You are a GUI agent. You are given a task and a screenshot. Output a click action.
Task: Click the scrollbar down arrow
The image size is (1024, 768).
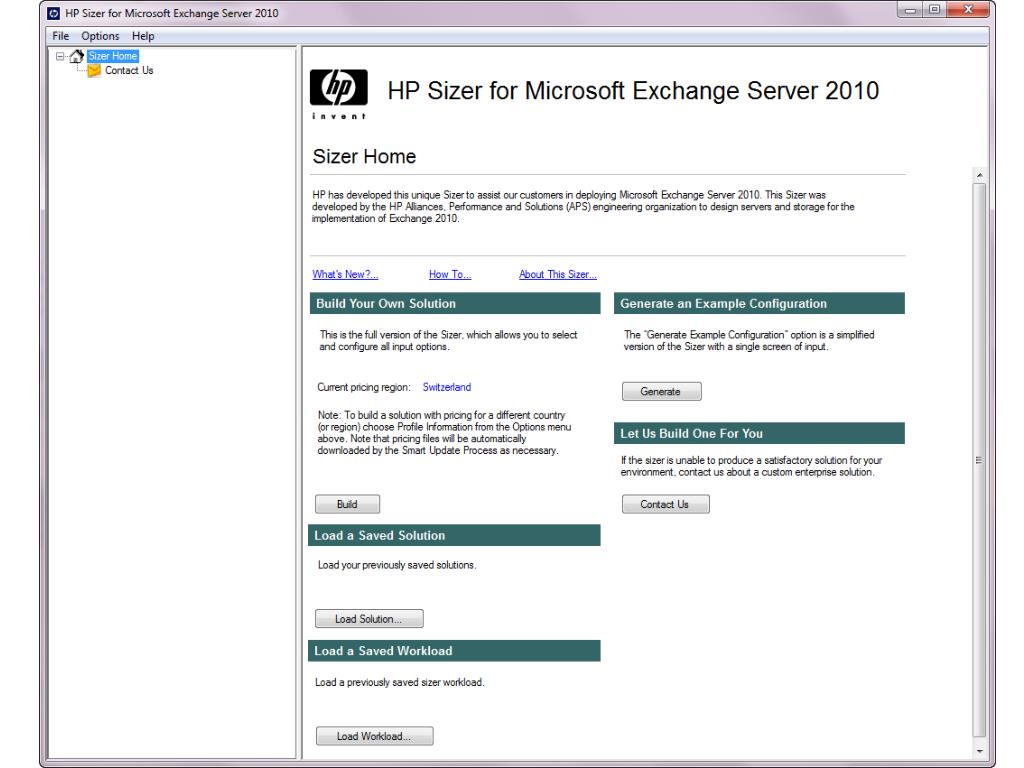[x=980, y=751]
